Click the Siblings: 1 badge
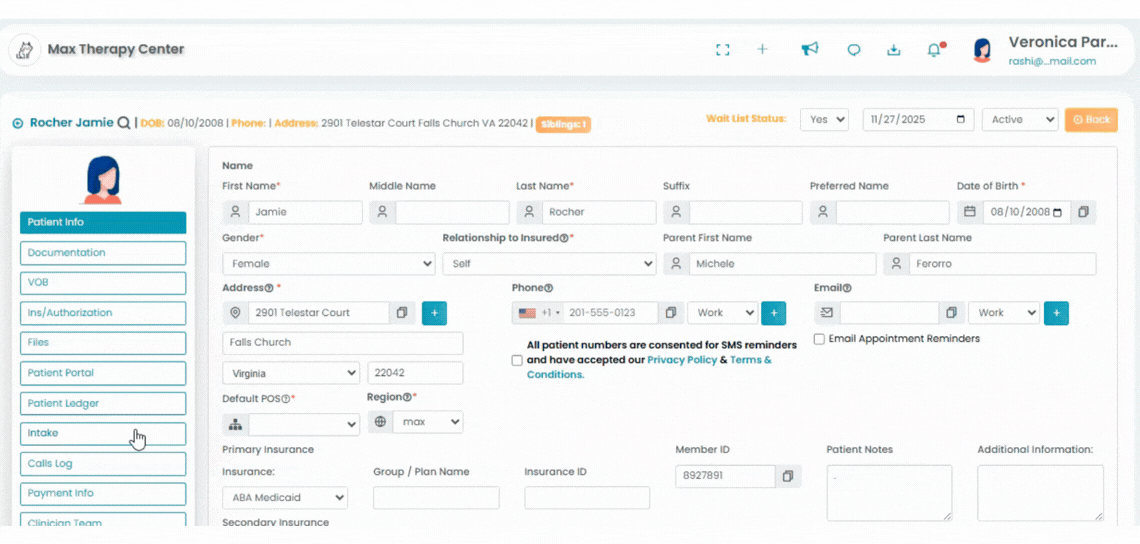This screenshot has width=1140, height=544. click(x=563, y=124)
